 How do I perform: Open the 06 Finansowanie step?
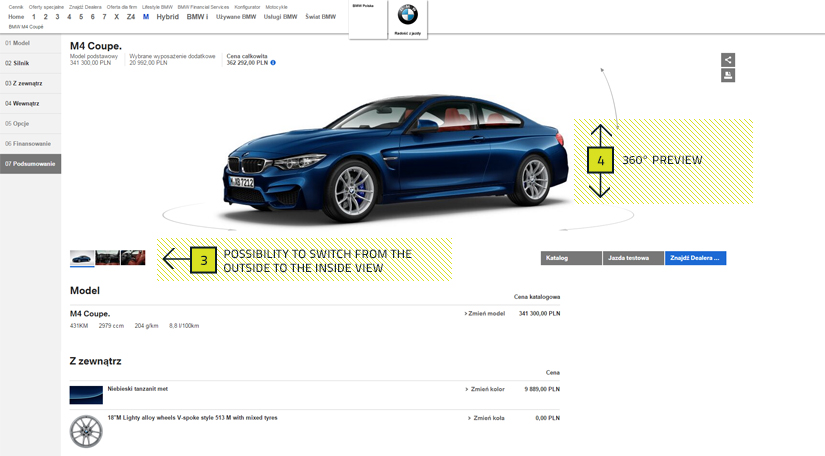click(x=30, y=144)
